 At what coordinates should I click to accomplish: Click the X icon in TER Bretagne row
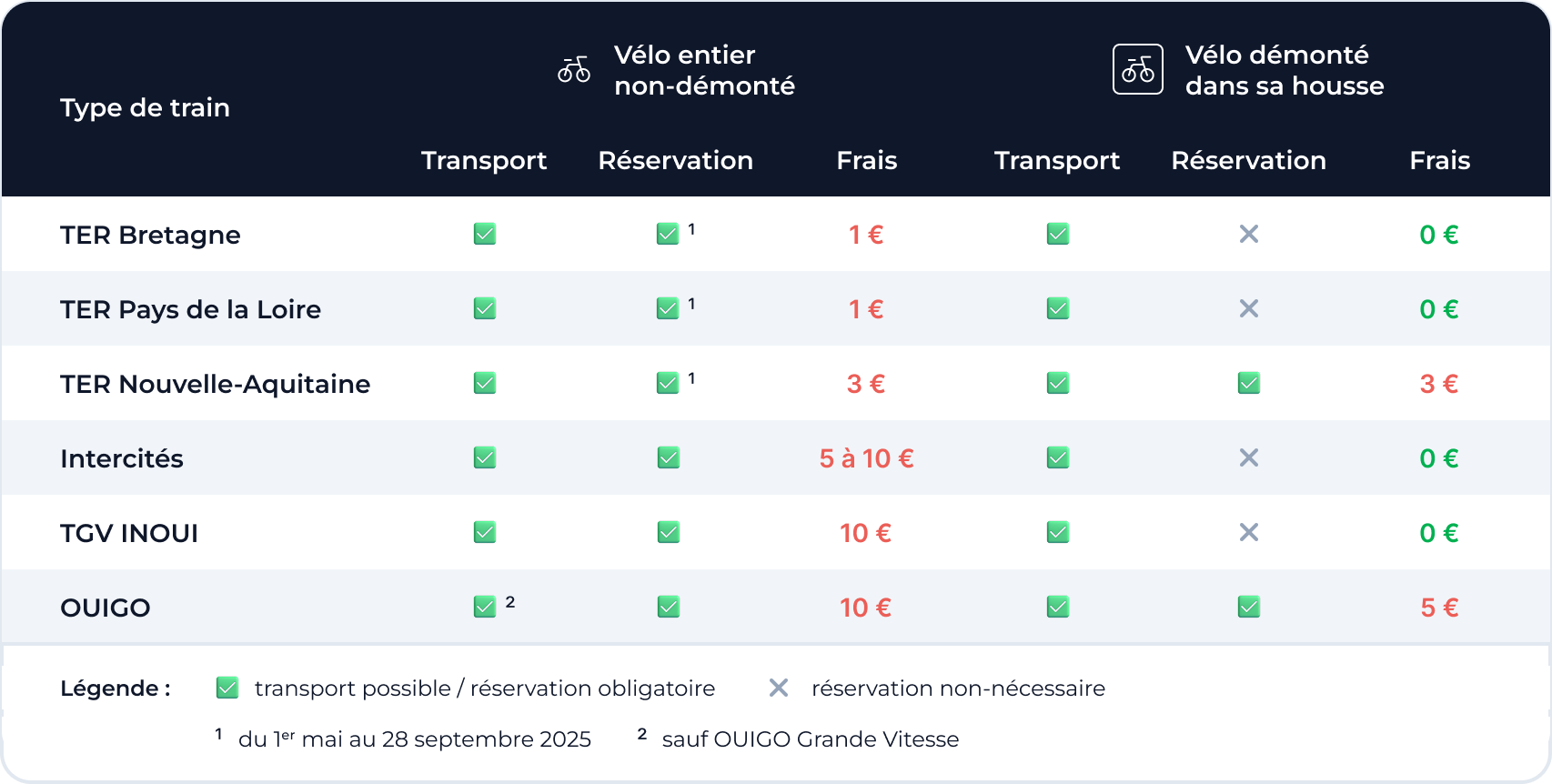[x=1249, y=235]
